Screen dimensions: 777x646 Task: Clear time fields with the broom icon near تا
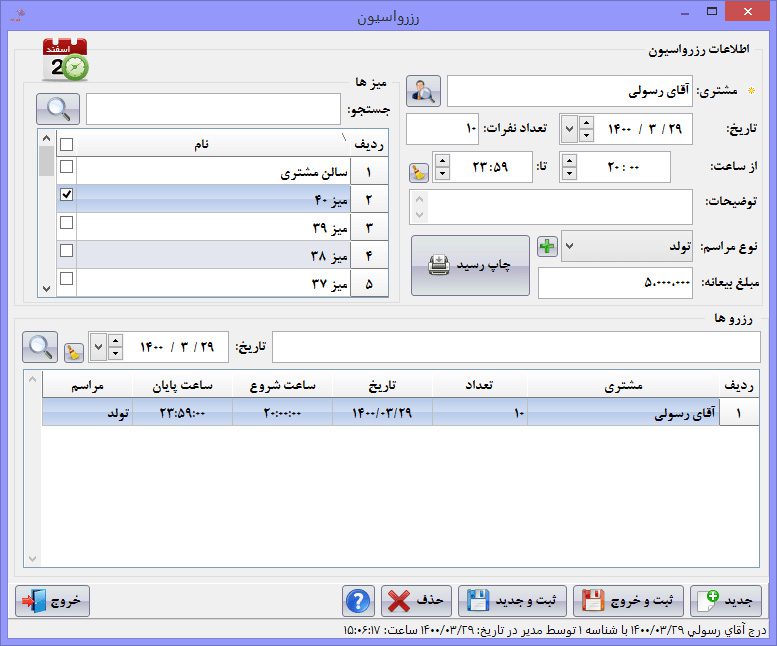[x=419, y=172]
